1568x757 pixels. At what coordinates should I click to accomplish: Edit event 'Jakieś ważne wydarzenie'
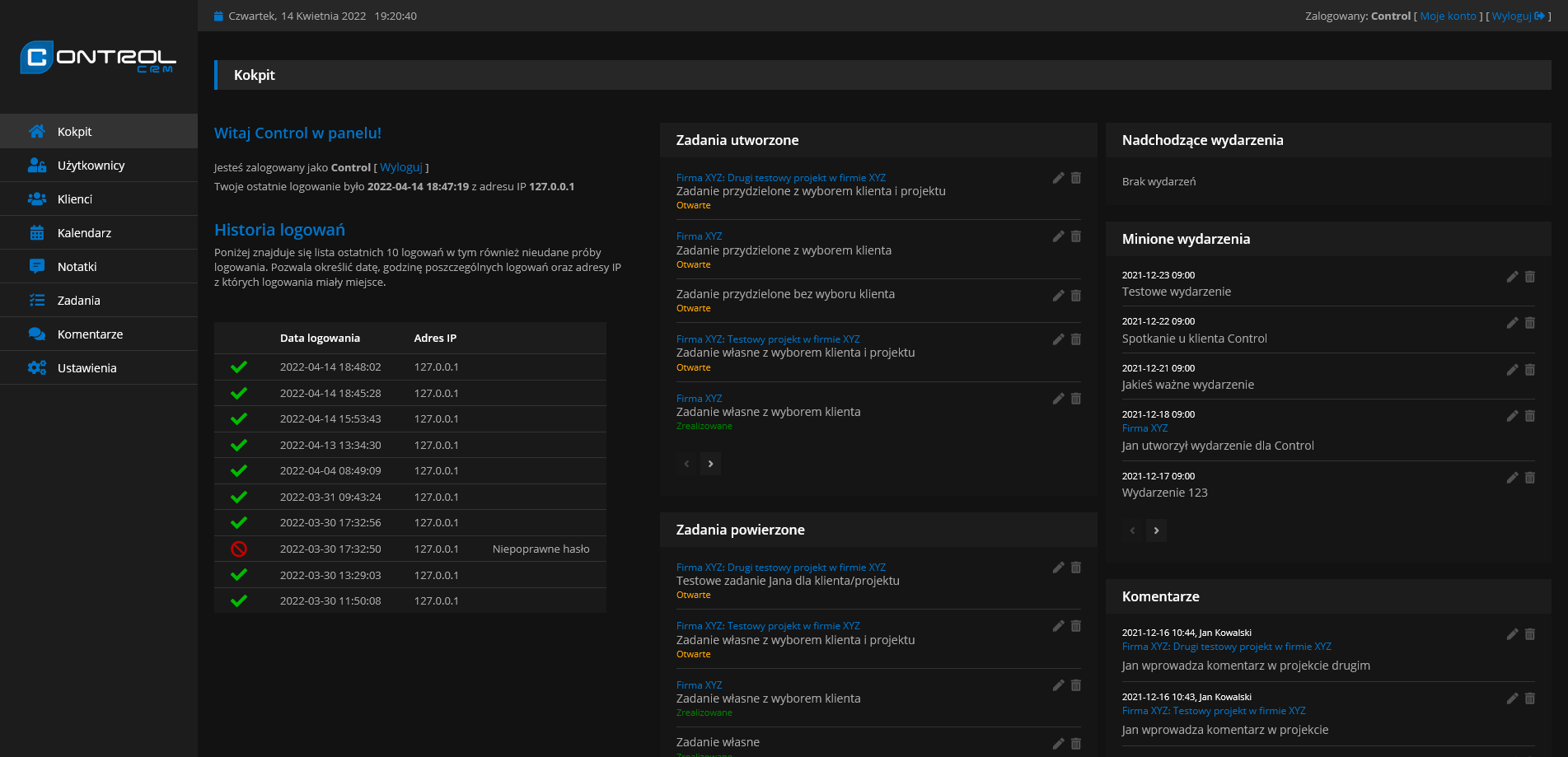(1512, 370)
